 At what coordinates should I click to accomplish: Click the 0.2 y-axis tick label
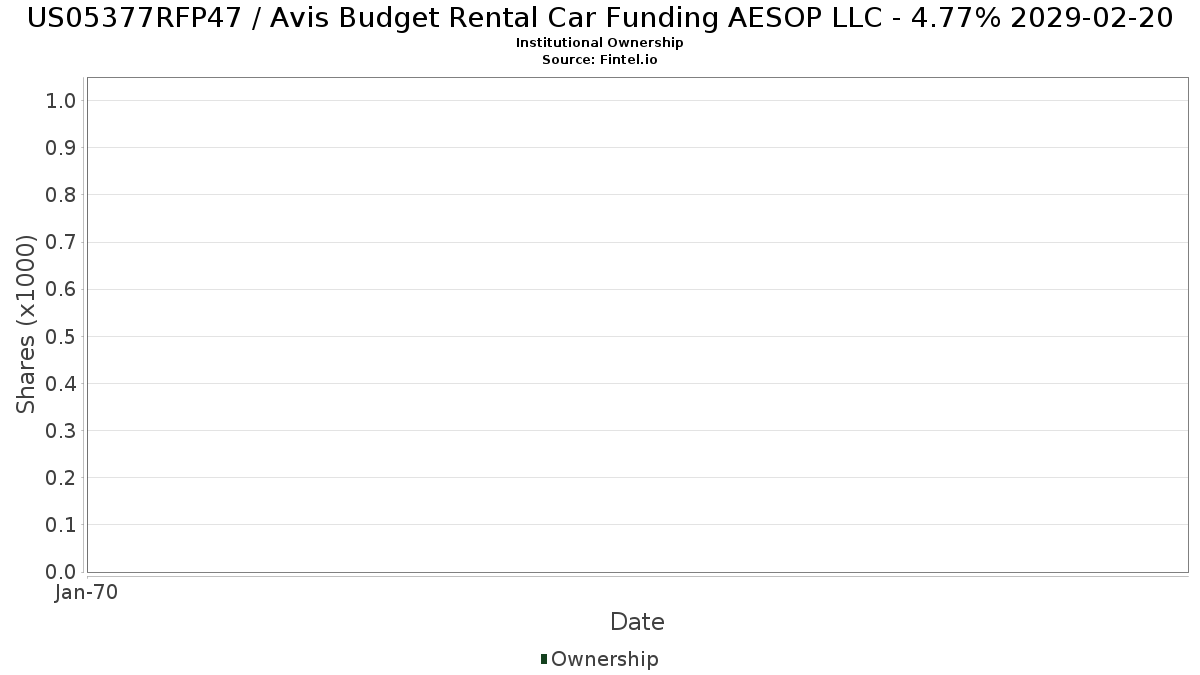tap(61, 478)
